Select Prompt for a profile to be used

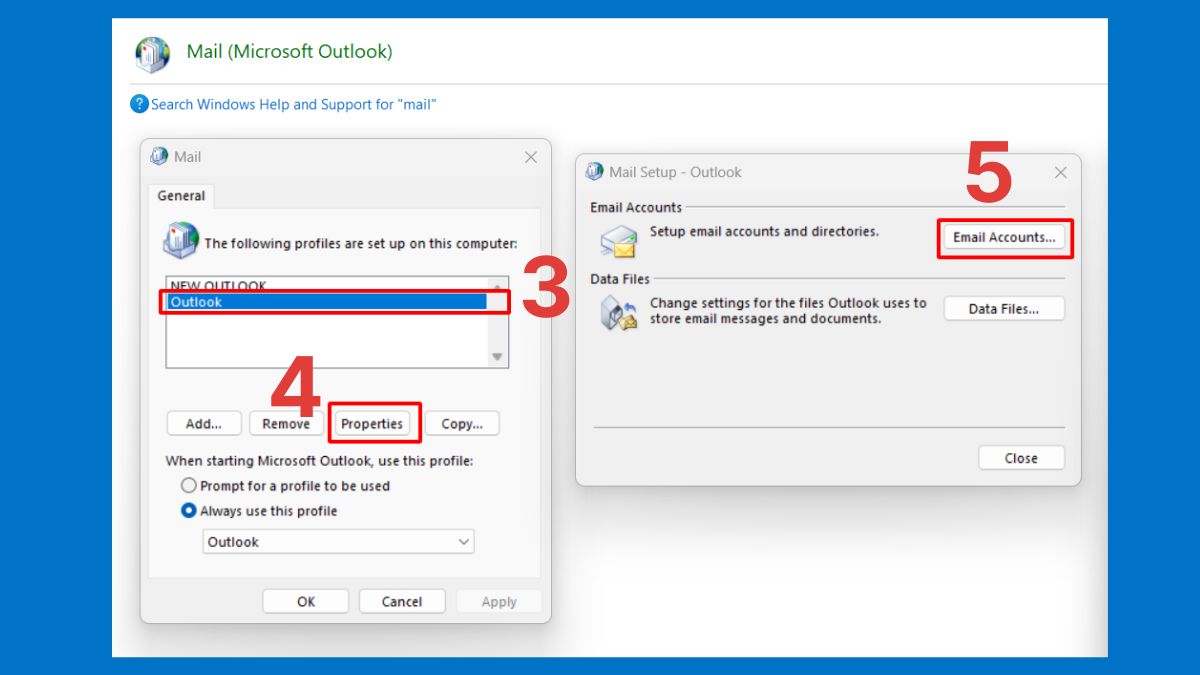286,485
